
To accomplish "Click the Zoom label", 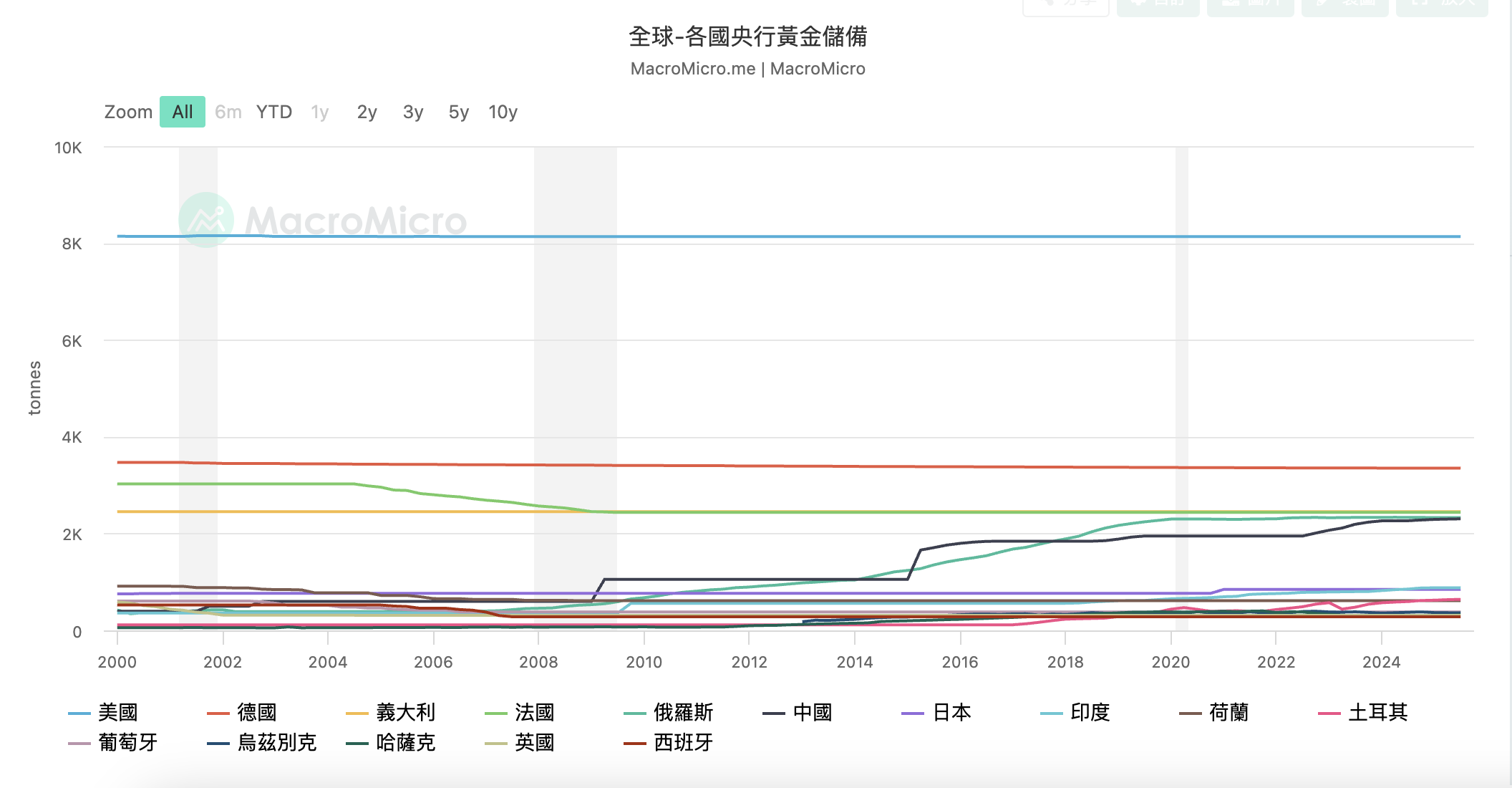I will 129,112.
